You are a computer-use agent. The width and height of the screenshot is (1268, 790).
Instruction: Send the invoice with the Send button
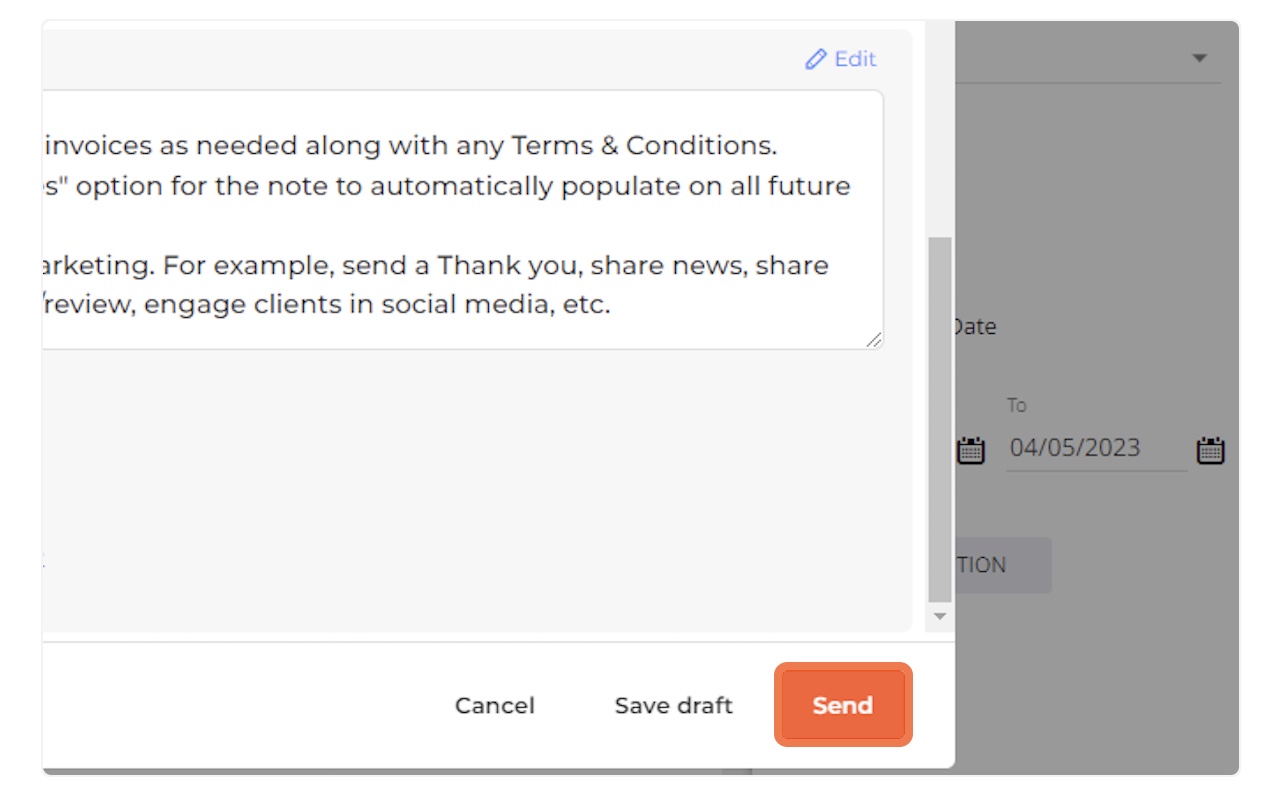(843, 705)
